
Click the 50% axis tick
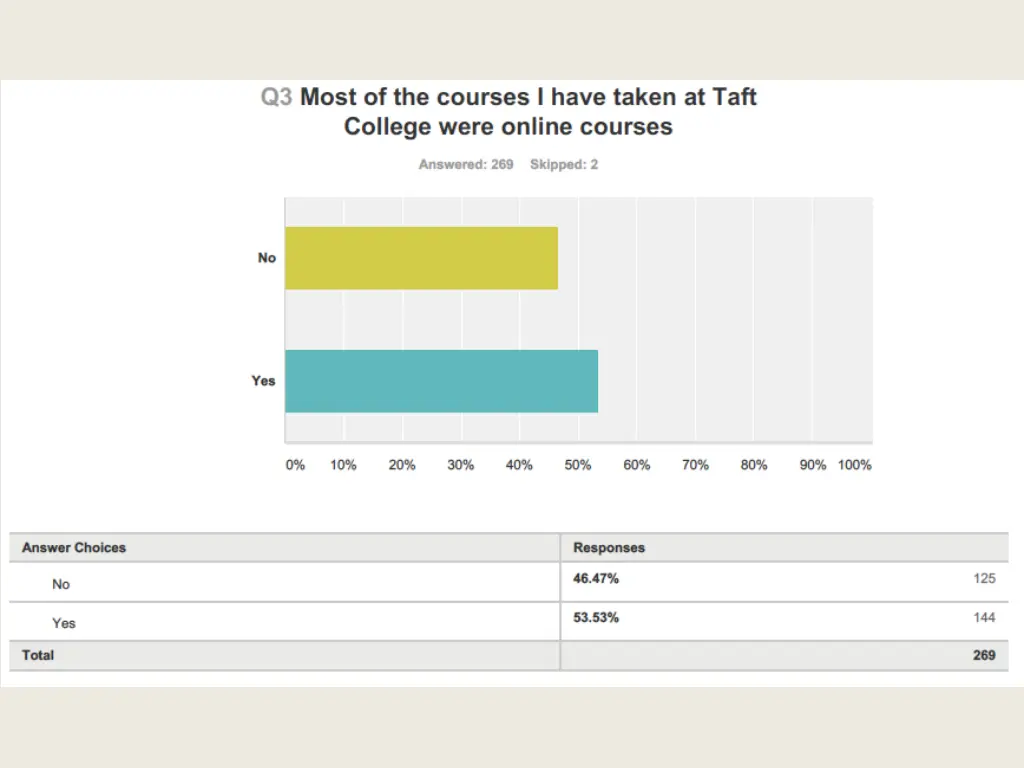[x=577, y=465]
